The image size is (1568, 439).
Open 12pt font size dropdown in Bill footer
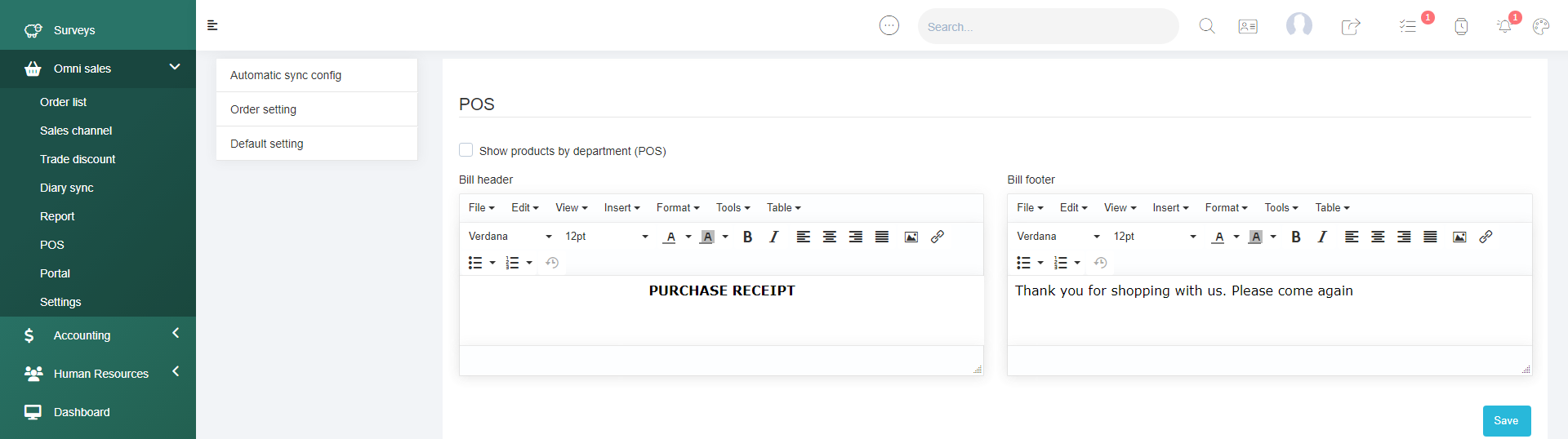coord(1155,237)
